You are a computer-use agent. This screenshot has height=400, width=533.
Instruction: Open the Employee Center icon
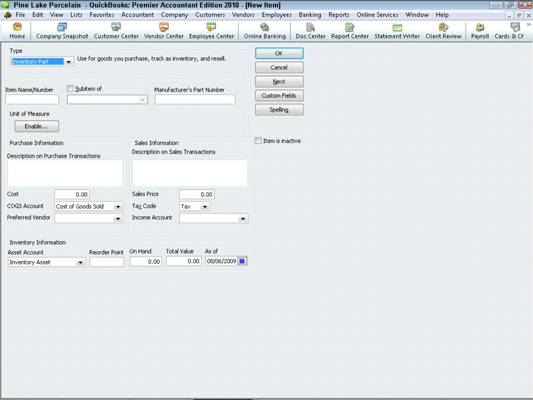tap(211, 31)
